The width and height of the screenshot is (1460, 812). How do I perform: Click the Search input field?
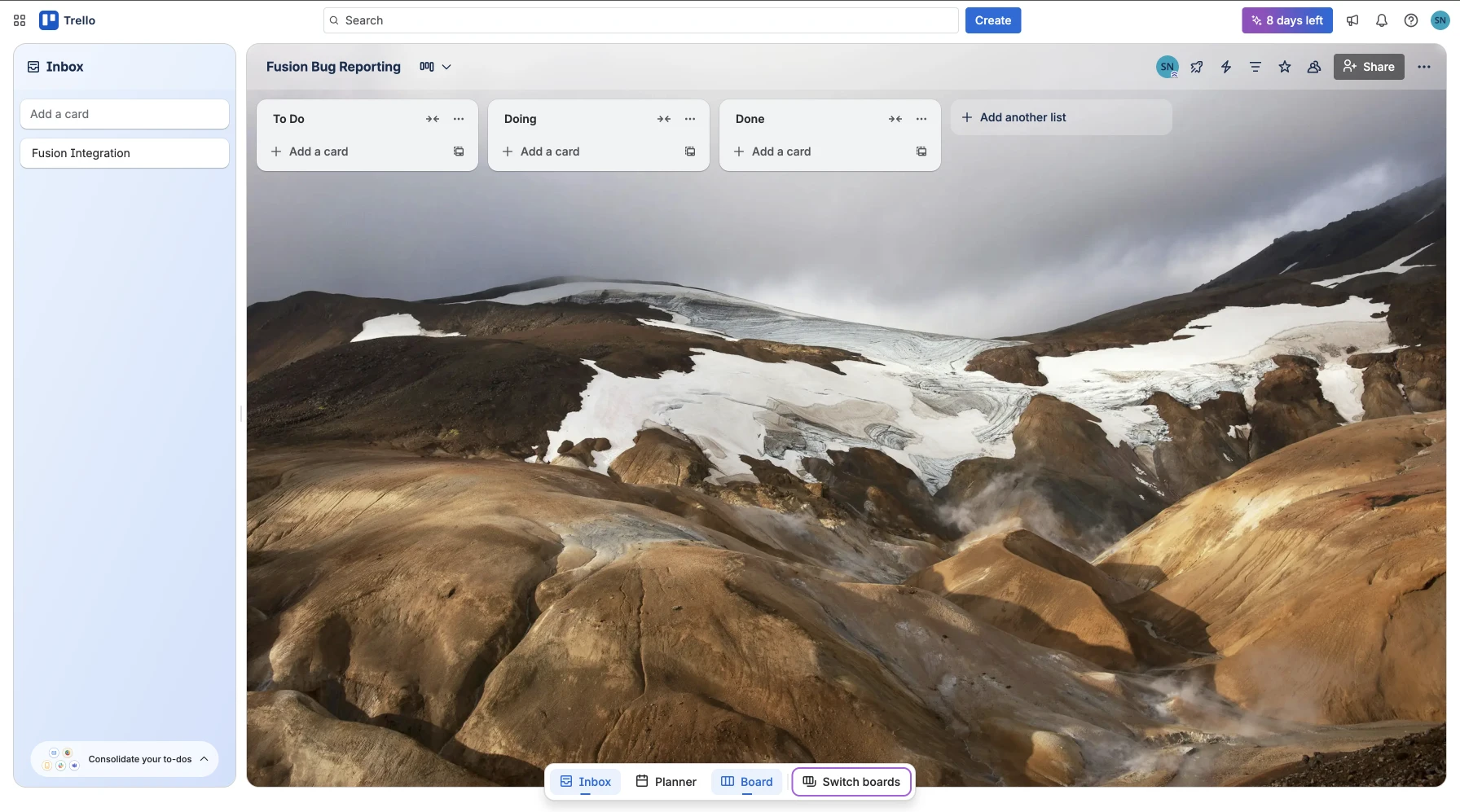click(640, 20)
